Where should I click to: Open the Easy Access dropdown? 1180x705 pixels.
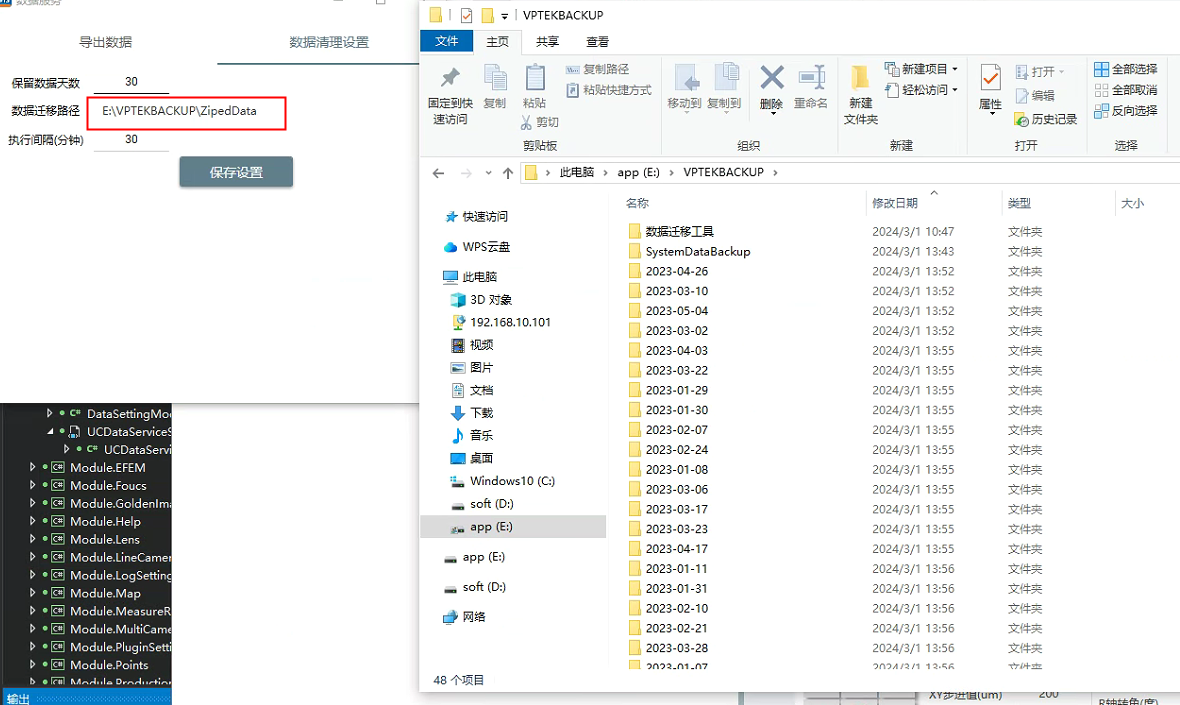coord(918,90)
